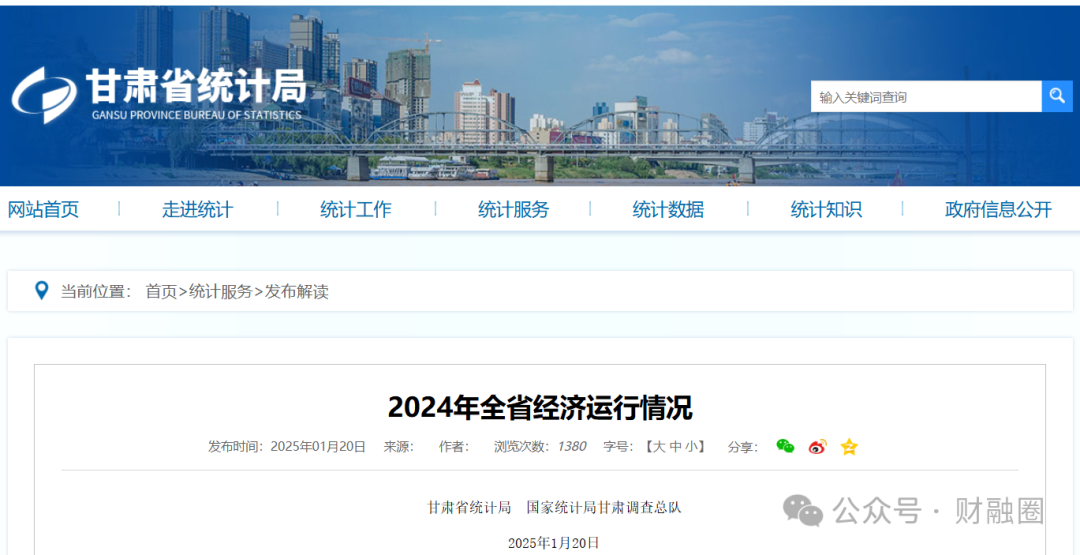1080x555 pixels.
Task: Go to 首页 in breadcrumb
Action: pos(161,291)
